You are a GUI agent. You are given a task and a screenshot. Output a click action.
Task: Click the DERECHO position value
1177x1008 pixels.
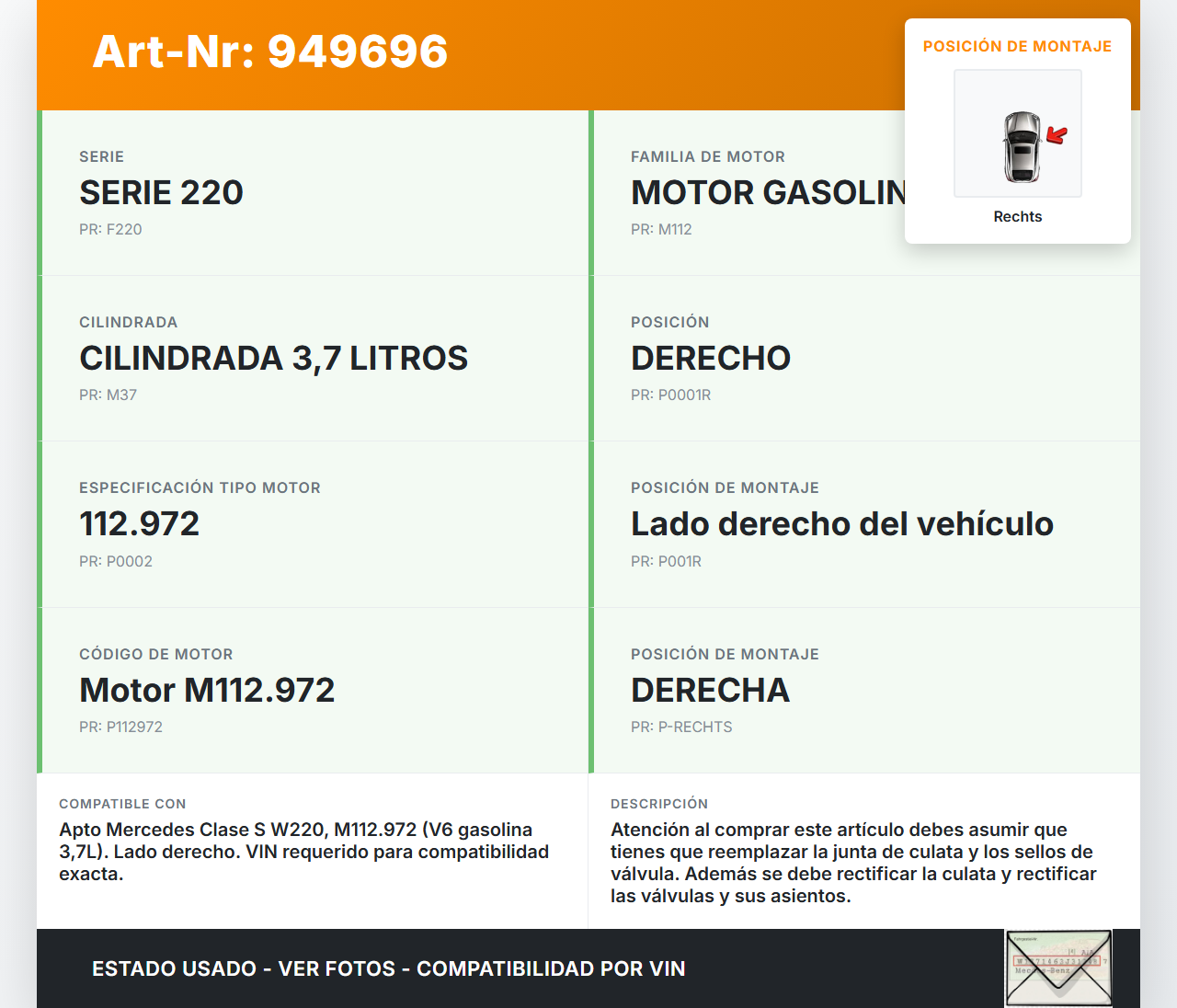pos(710,358)
